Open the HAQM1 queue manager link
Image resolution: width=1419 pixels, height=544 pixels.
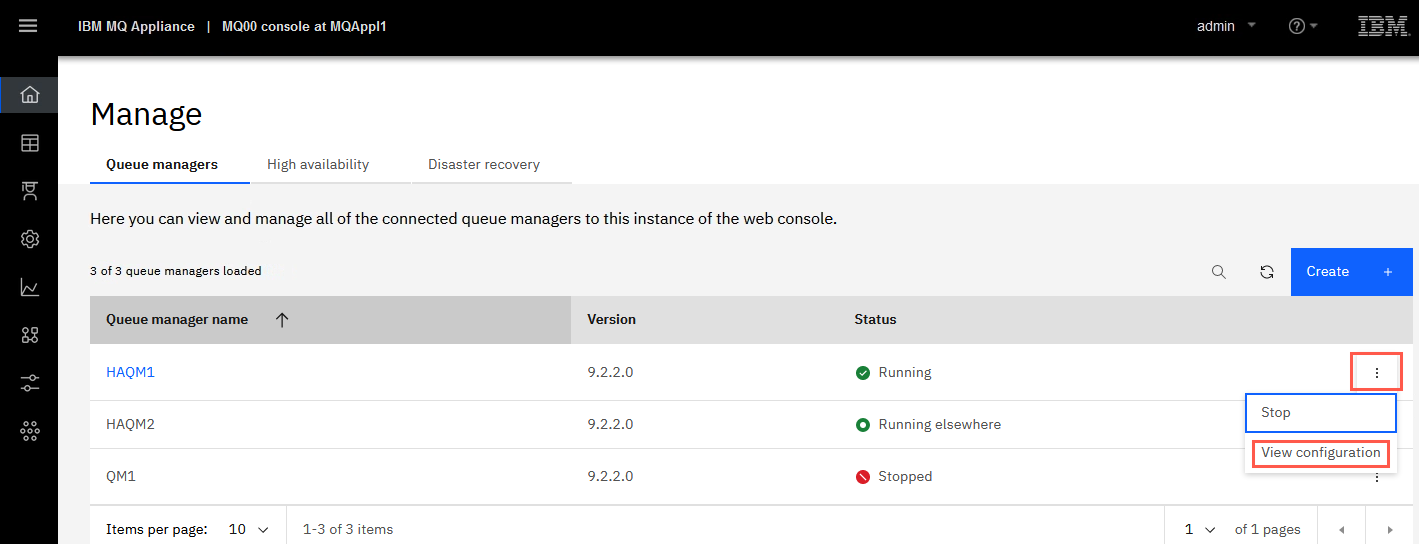(x=130, y=372)
